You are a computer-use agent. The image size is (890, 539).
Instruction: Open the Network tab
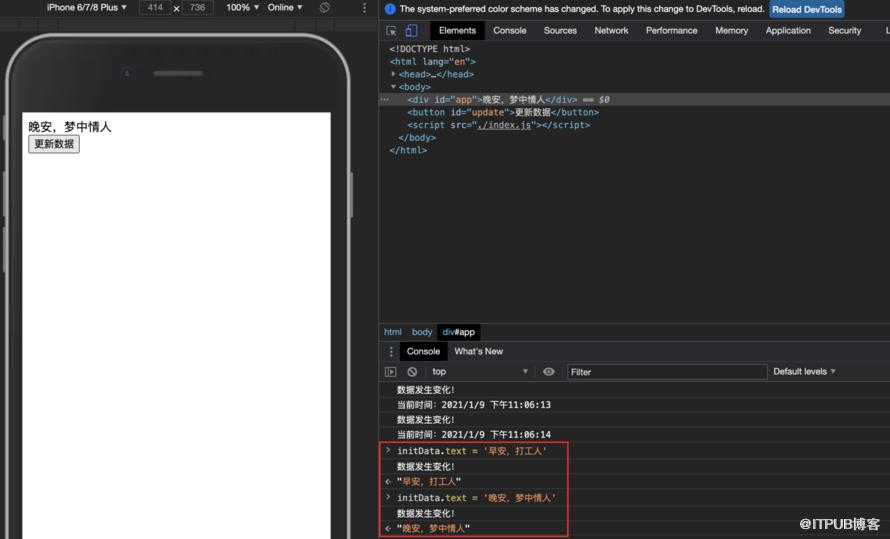point(611,31)
